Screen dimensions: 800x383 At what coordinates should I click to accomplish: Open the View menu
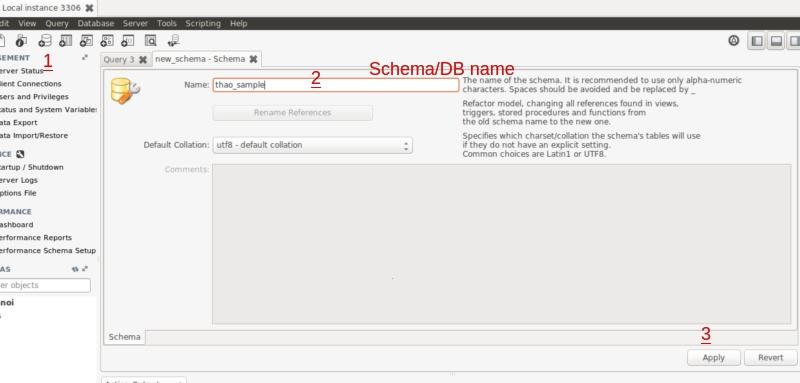coord(27,23)
